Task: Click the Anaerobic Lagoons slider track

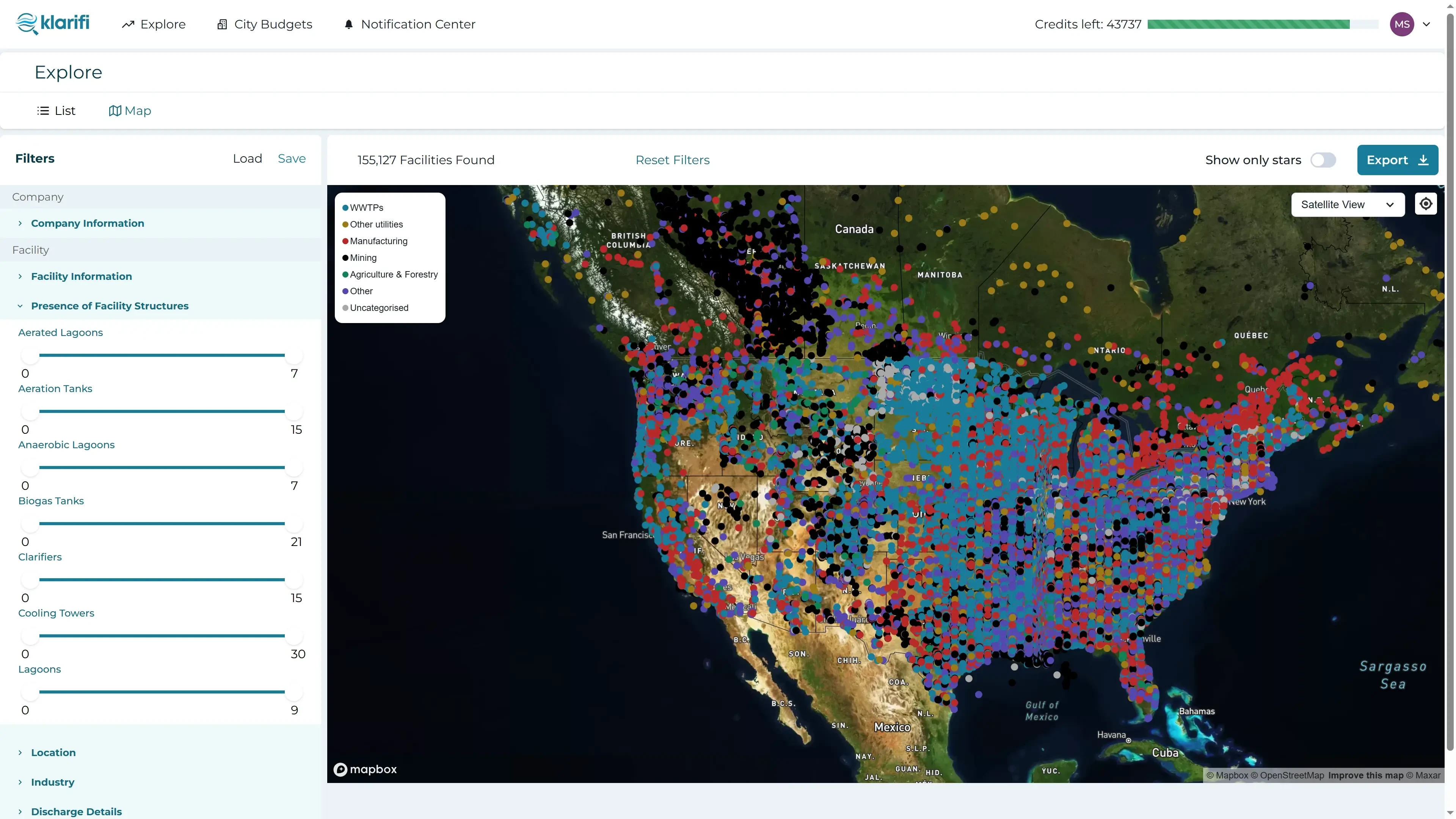Action: pos(162,468)
